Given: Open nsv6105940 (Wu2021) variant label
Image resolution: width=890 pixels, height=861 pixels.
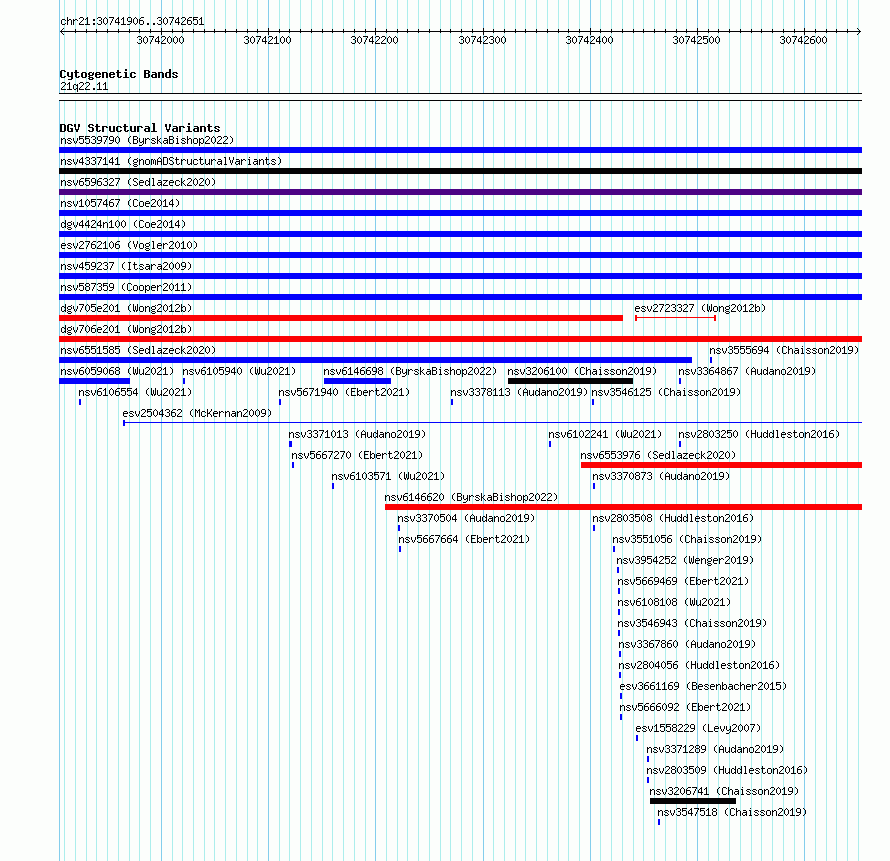Looking at the screenshot, I should pyautogui.click(x=239, y=371).
